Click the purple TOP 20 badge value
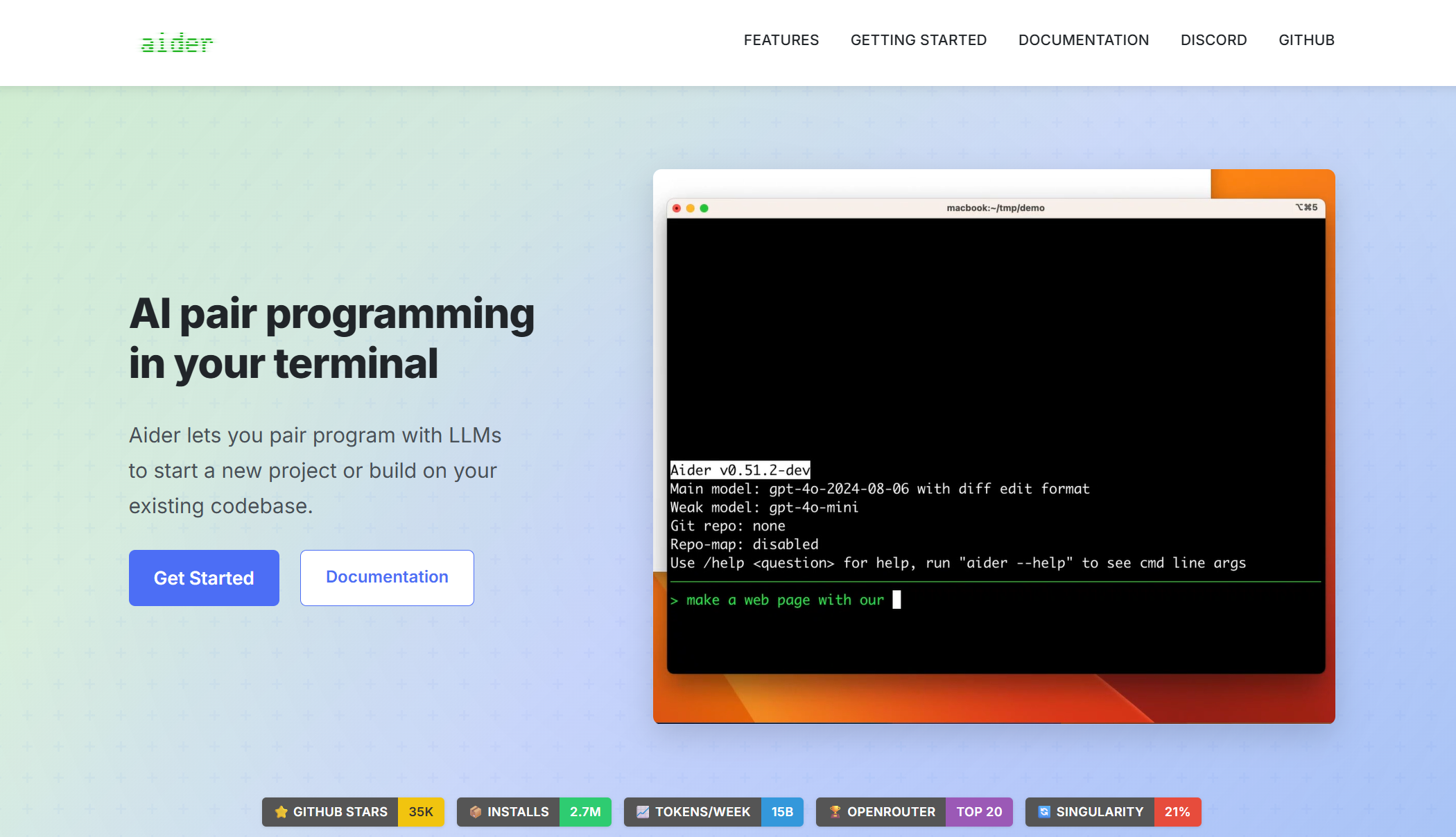The width and height of the screenshot is (1456, 837). (x=979, y=812)
